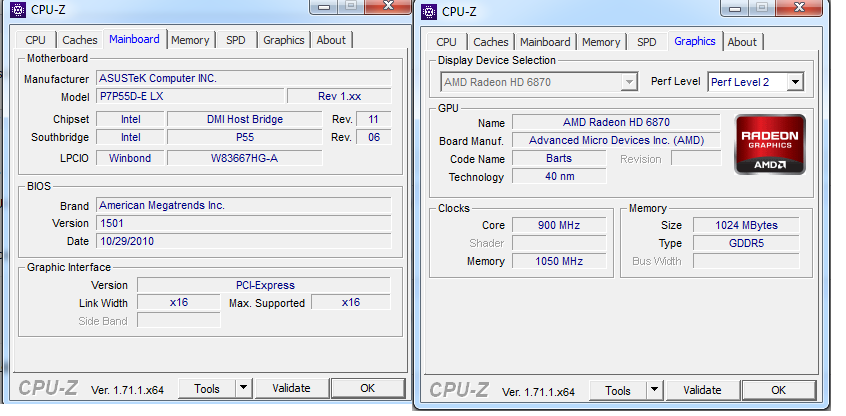Click PCI-Express graphic interface version
This screenshot has width=846, height=416.
264,285
